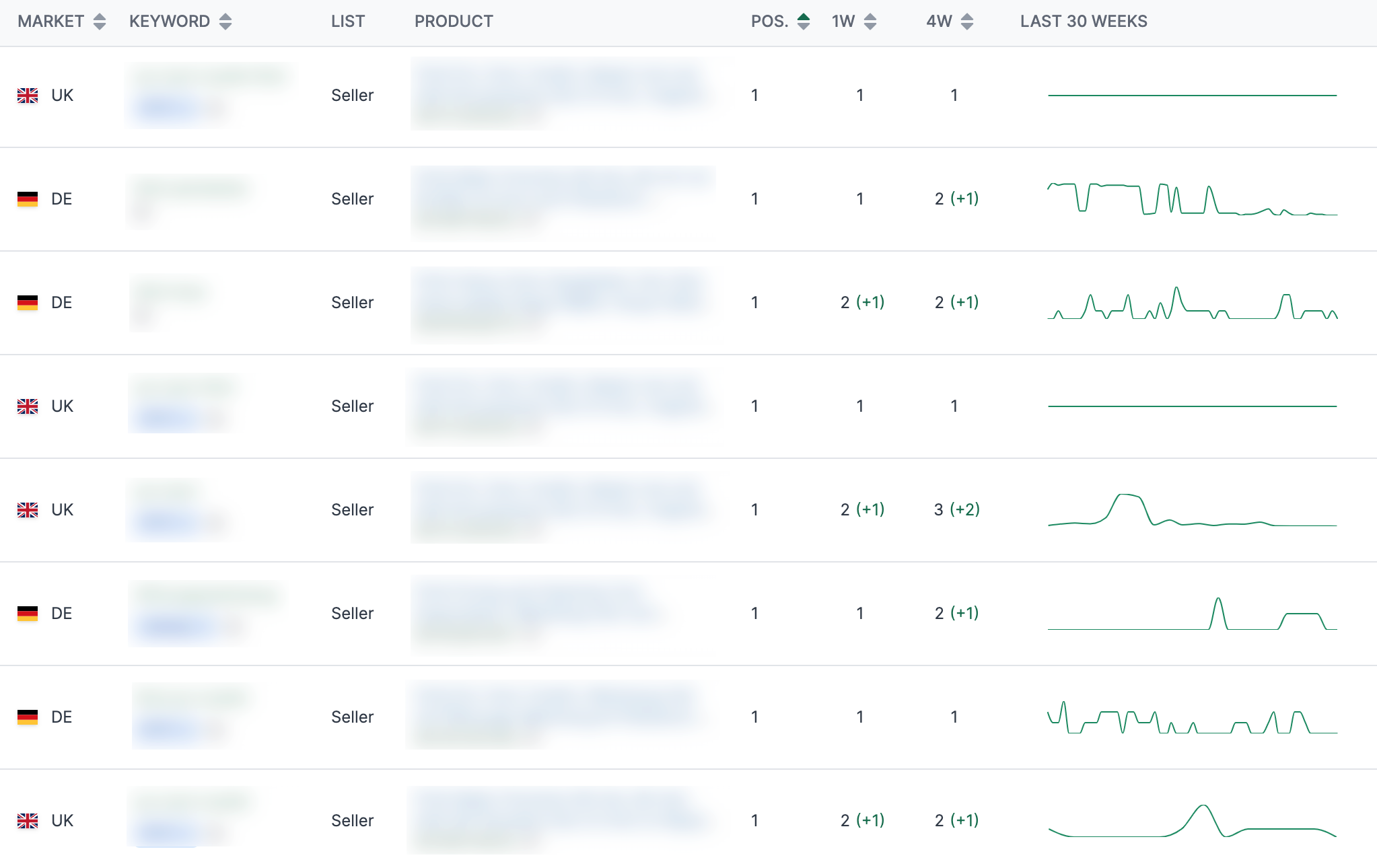Click the green sparkline chart in the first row
The image size is (1377, 868).
tap(1191, 96)
